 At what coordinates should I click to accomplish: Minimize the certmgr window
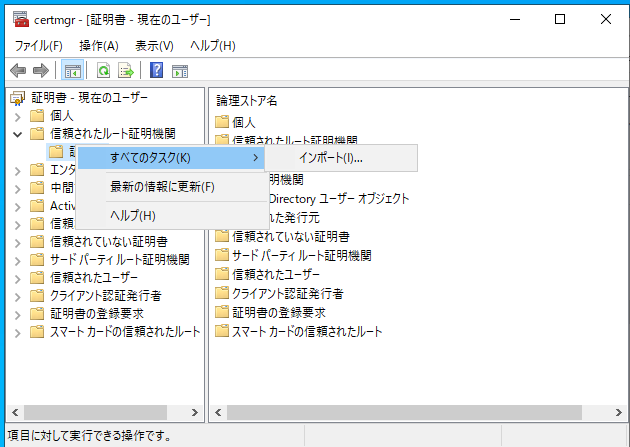click(x=515, y=19)
